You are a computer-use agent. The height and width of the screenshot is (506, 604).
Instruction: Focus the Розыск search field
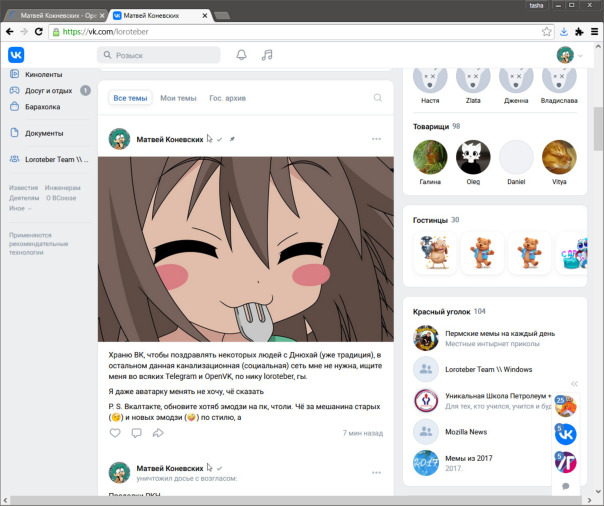[159, 55]
